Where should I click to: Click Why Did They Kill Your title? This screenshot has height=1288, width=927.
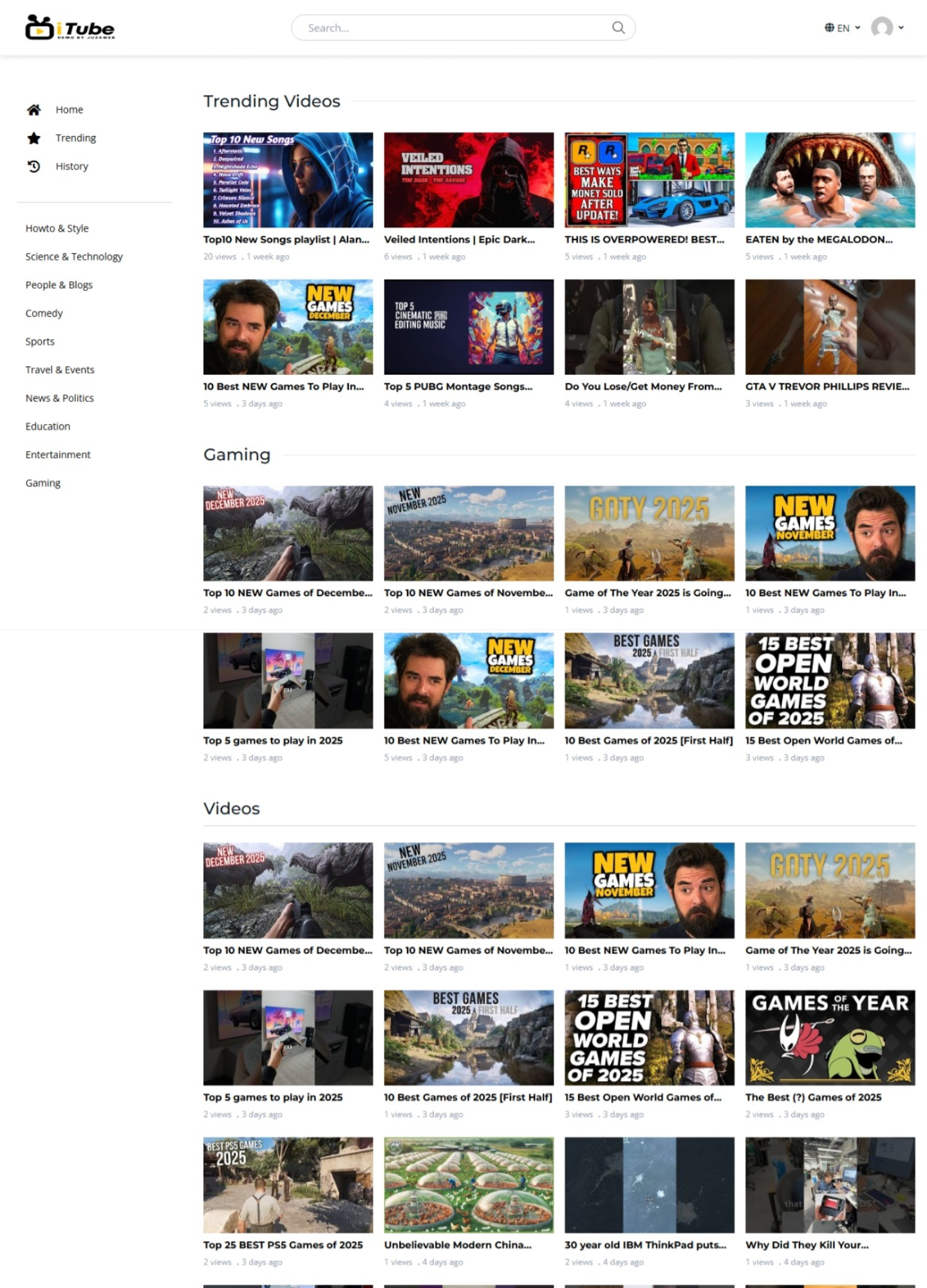point(807,1245)
